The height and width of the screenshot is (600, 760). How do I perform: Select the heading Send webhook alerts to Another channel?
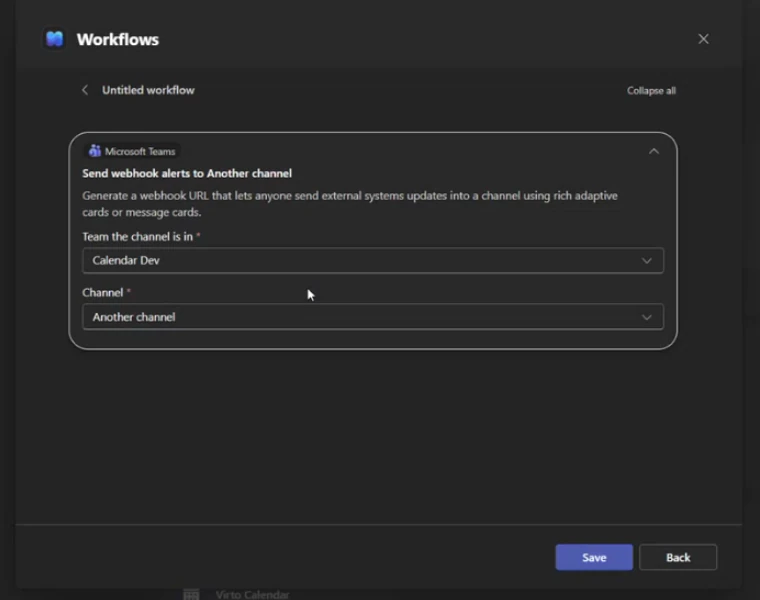(187, 174)
